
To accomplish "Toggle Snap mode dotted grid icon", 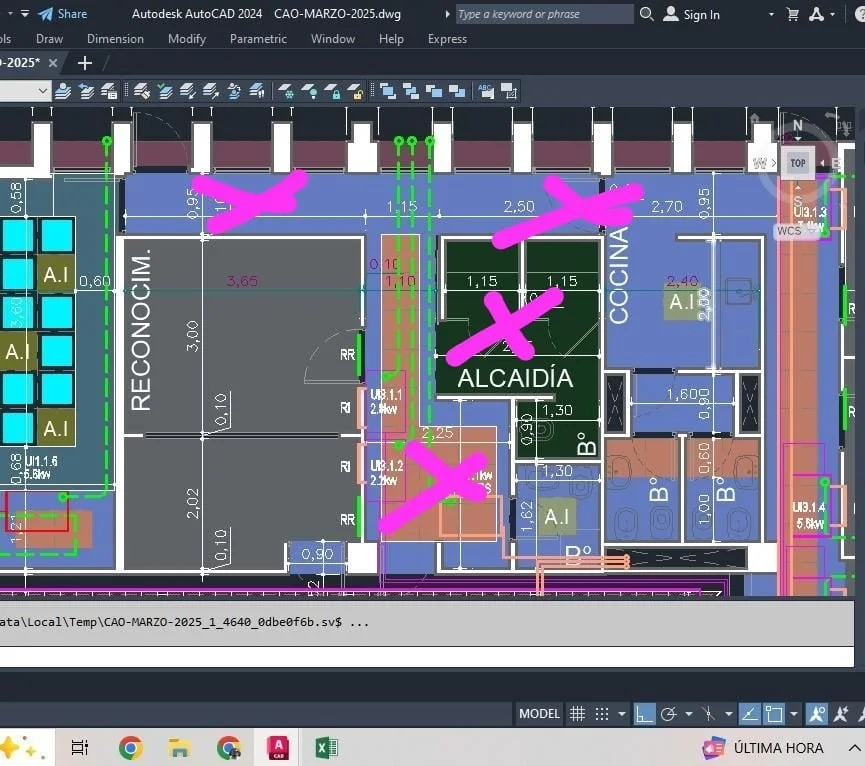I will pos(602,714).
